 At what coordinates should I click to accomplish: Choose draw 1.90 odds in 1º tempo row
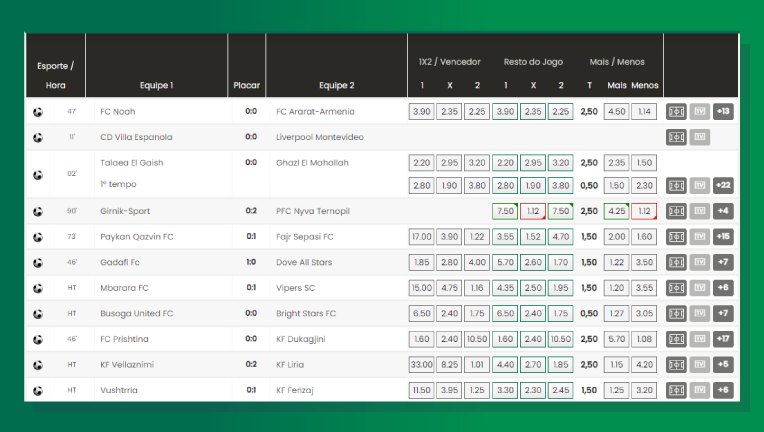449,186
